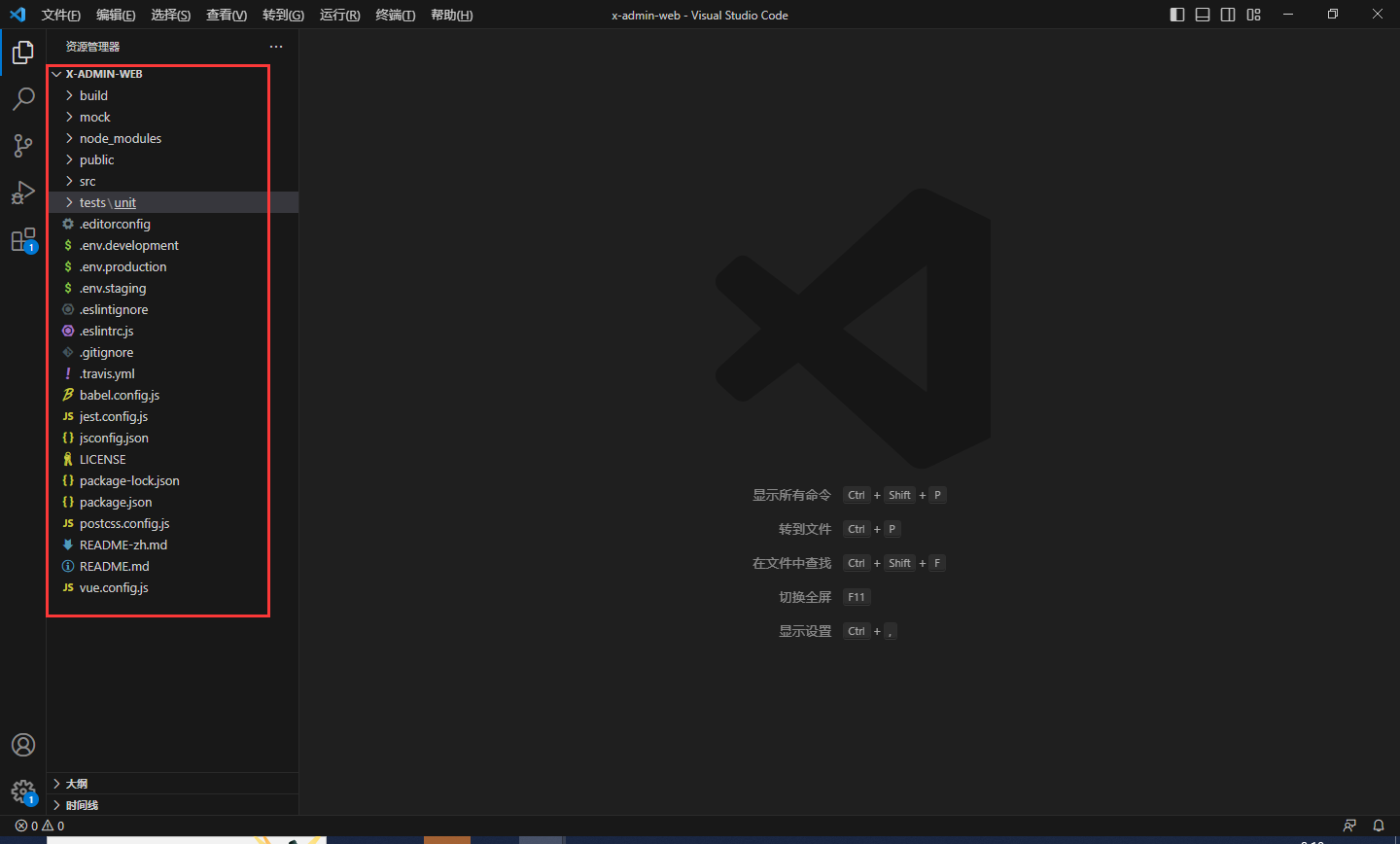Open the Accounts icon in activity bar
Viewport: 1400px width, 844px height.
pyautogui.click(x=23, y=745)
